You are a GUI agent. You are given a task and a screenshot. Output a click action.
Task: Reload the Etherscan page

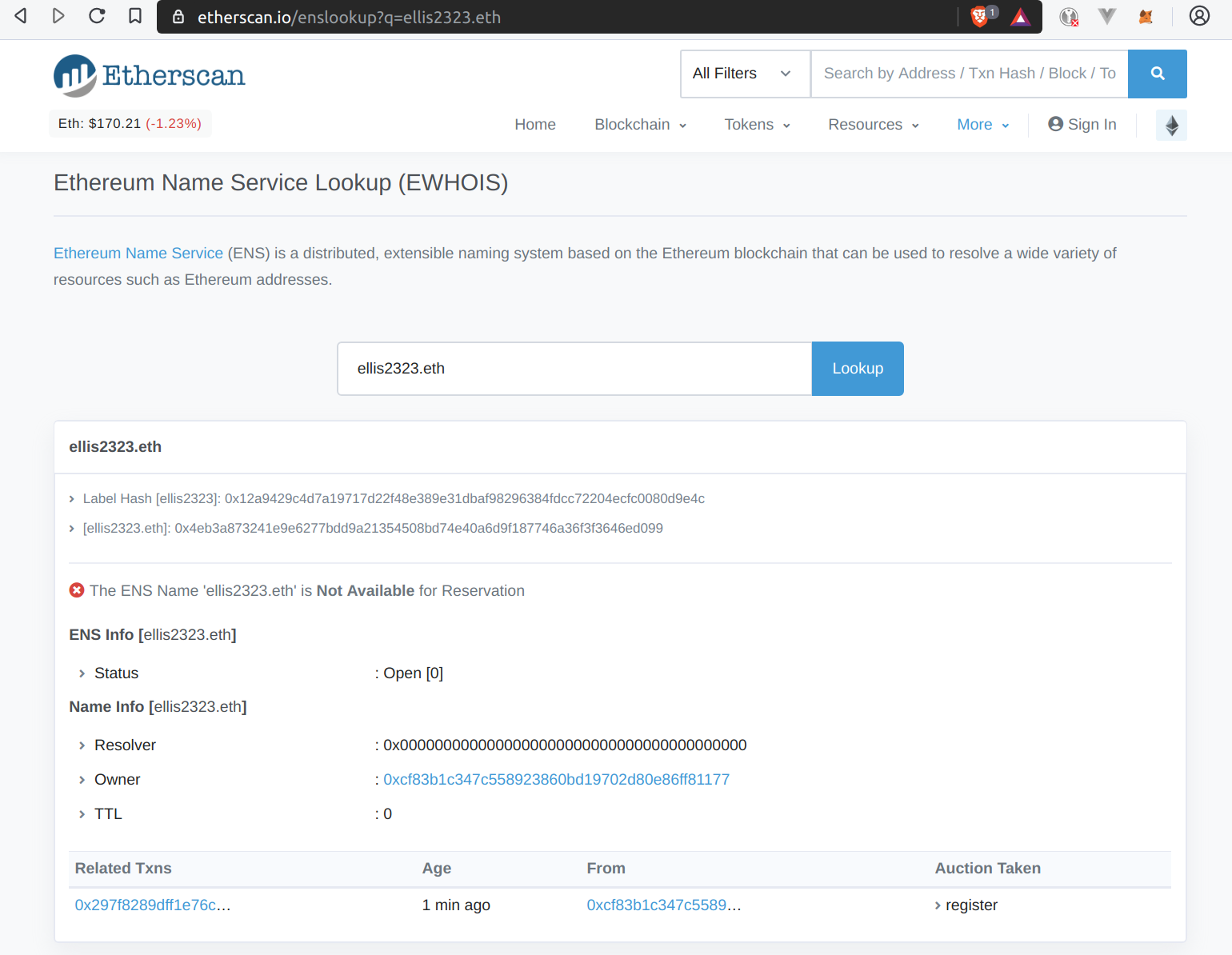(97, 16)
